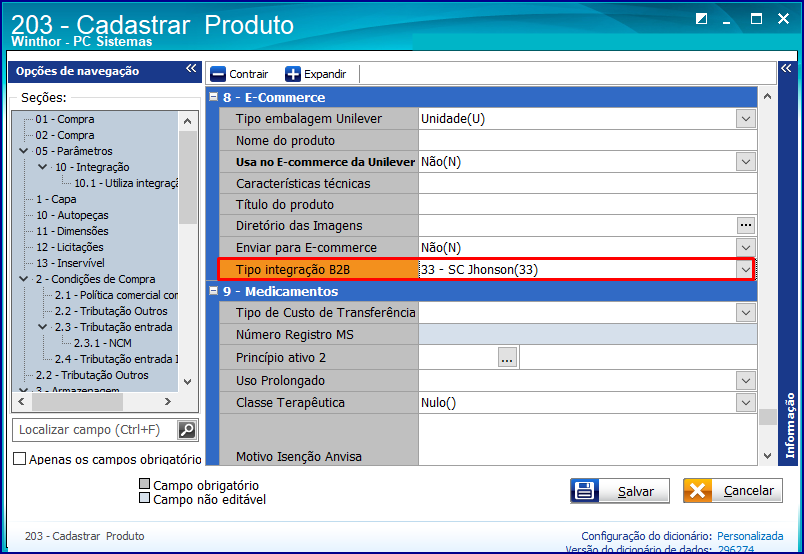Image resolution: width=804 pixels, height=554 pixels.
Task: Collapse 2 - Condições de Compra node
Action: (x=24, y=279)
